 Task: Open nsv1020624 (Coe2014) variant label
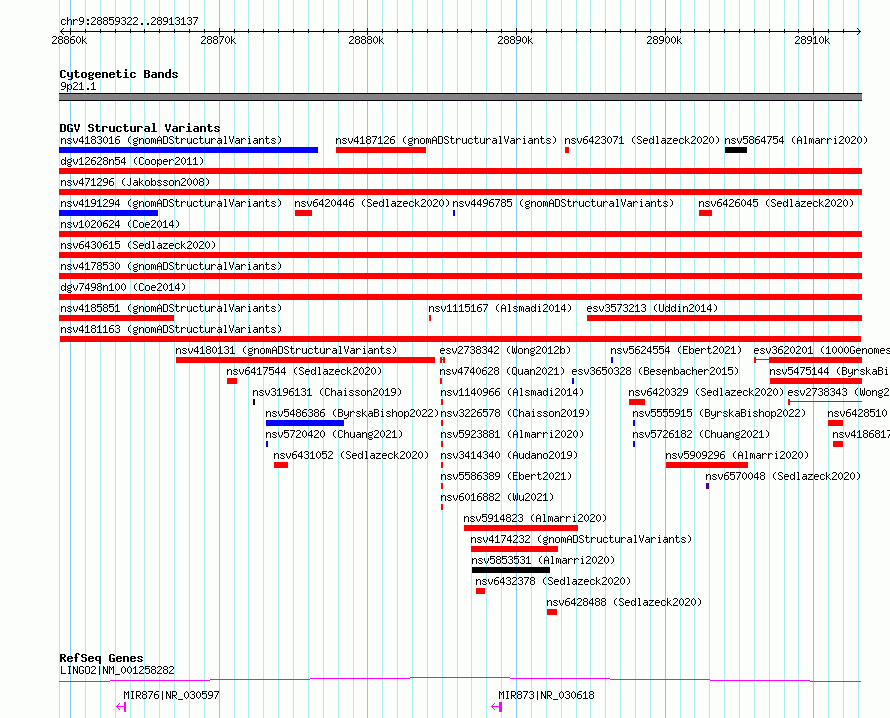pyautogui.click(x=120, y=224)
